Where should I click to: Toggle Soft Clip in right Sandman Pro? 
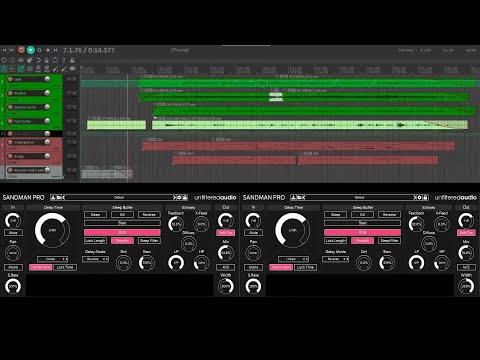466,232
